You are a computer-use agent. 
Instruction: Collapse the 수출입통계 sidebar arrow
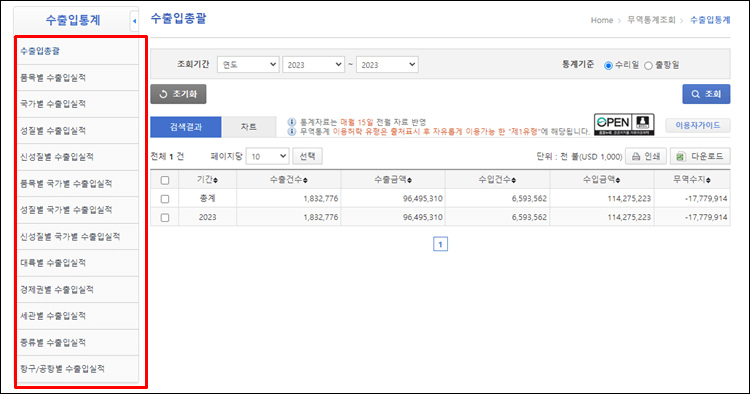coord(134,21)
